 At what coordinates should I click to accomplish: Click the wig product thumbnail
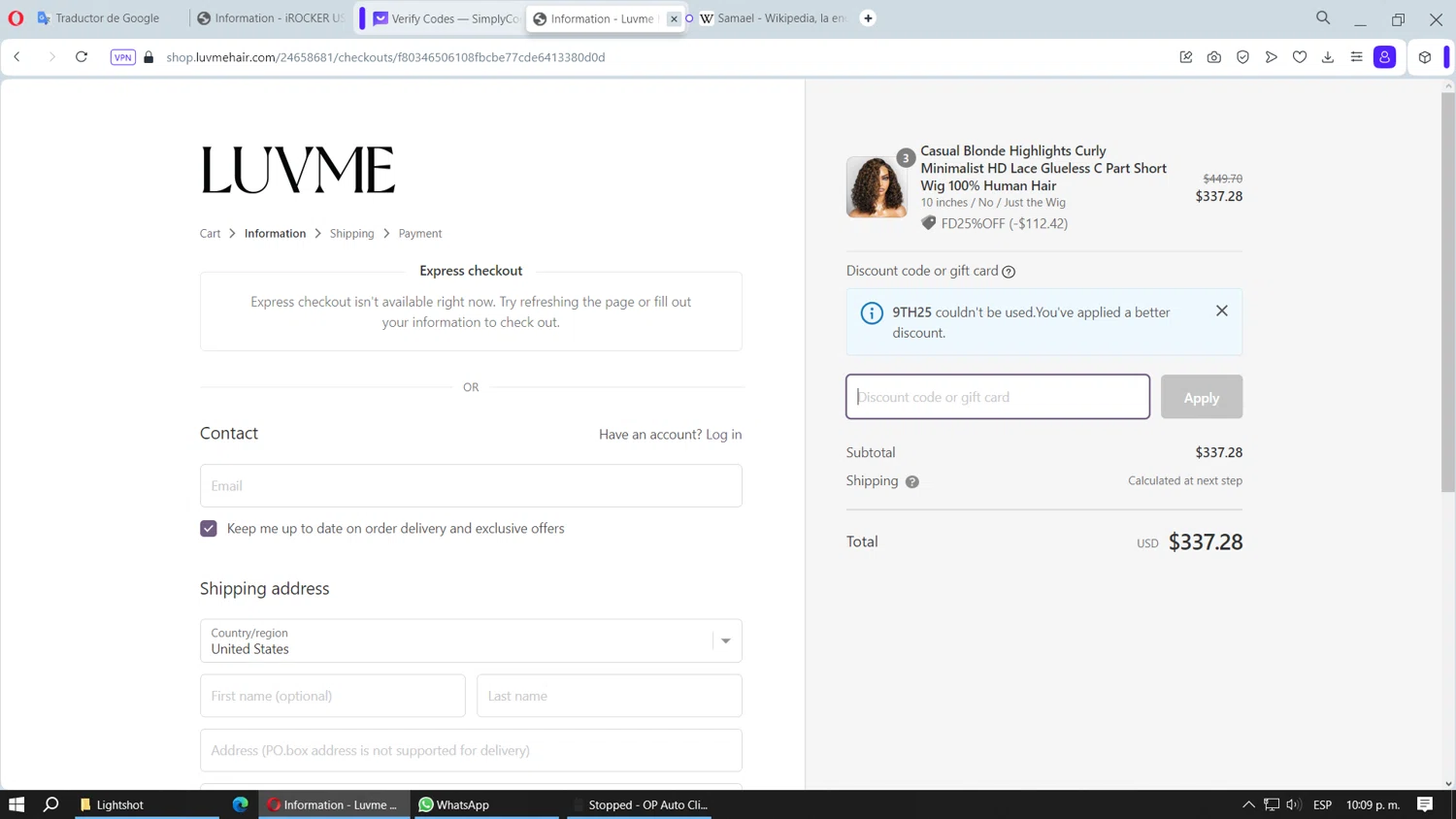click(x=877, y=186)
